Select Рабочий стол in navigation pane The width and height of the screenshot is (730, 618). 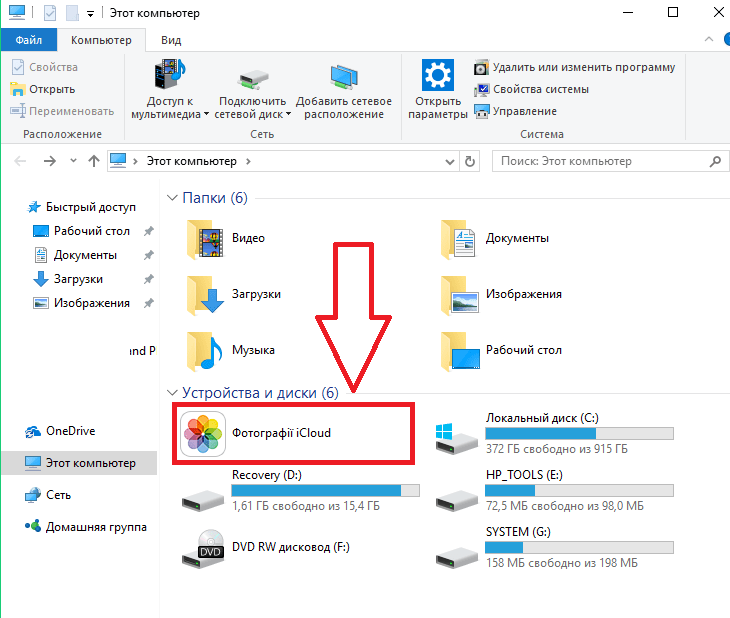click(81, 231)
